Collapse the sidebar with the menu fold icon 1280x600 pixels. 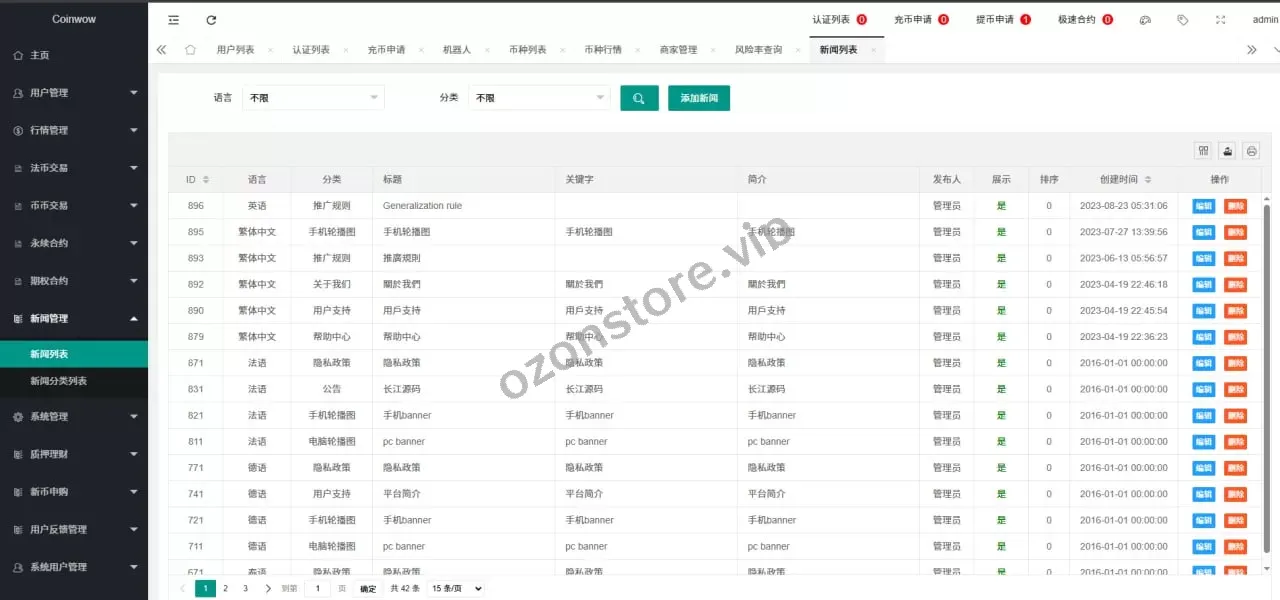174,20
